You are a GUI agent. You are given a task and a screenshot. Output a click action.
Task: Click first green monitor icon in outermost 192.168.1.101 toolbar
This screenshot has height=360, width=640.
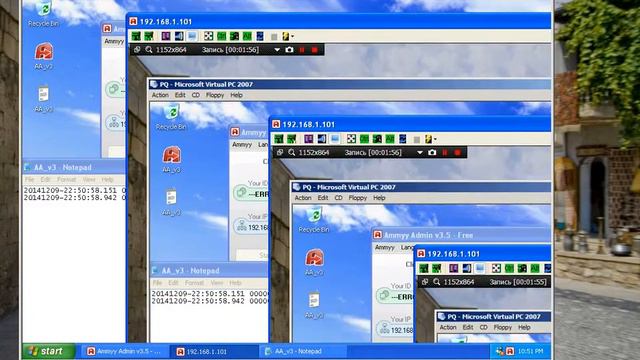136,36
